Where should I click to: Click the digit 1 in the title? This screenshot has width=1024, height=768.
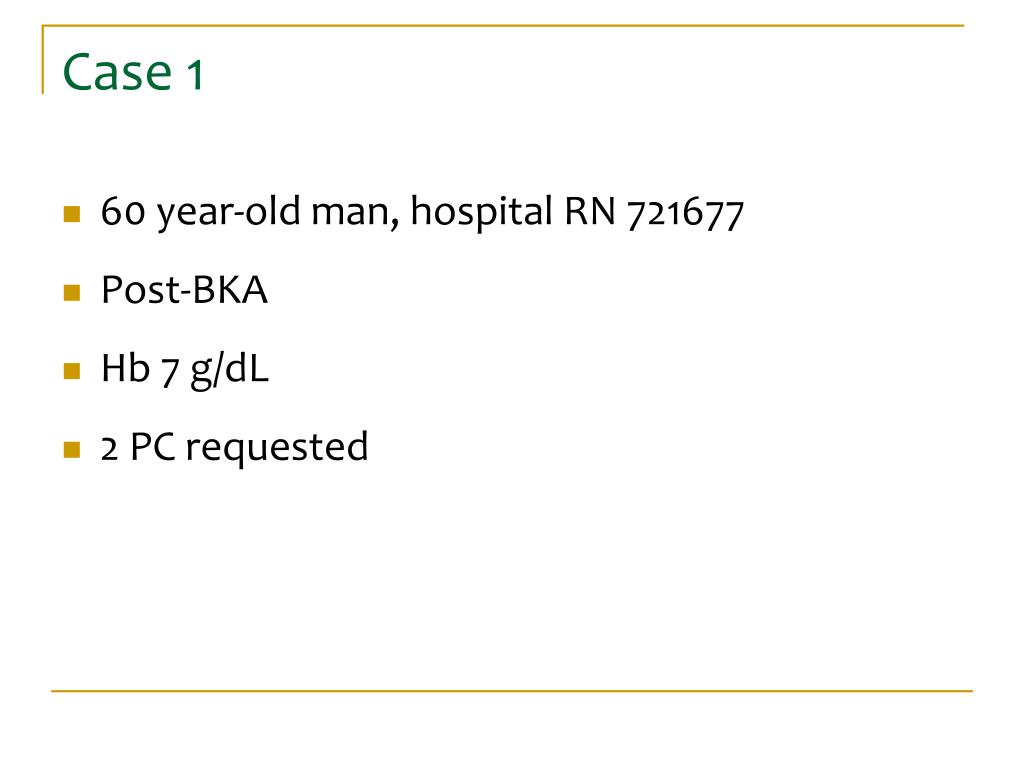(195, 74)
